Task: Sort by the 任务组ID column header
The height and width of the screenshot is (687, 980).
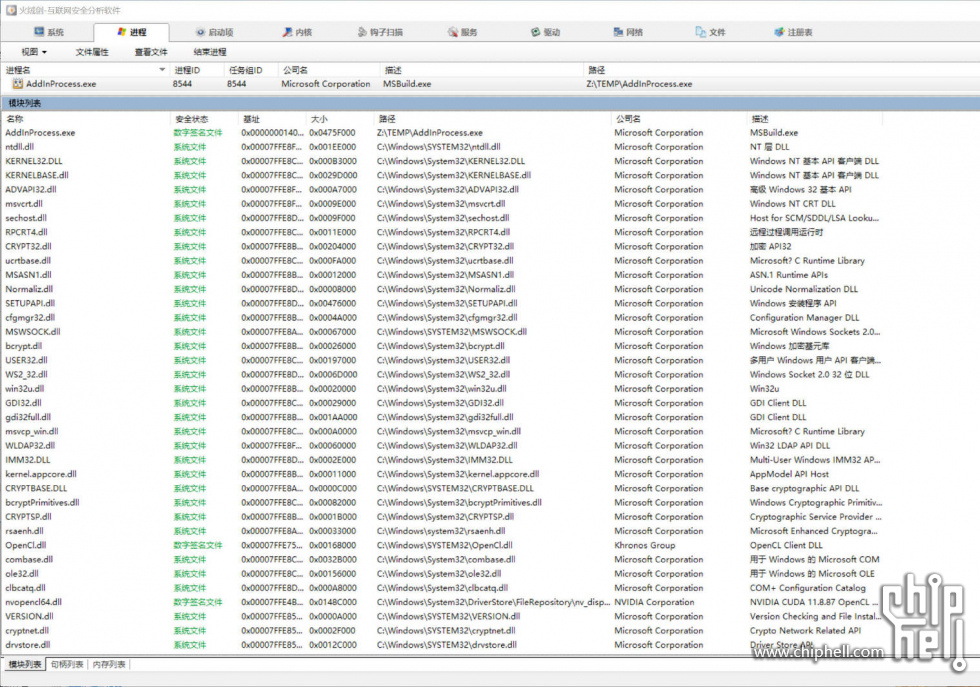Action: point(250,70)
